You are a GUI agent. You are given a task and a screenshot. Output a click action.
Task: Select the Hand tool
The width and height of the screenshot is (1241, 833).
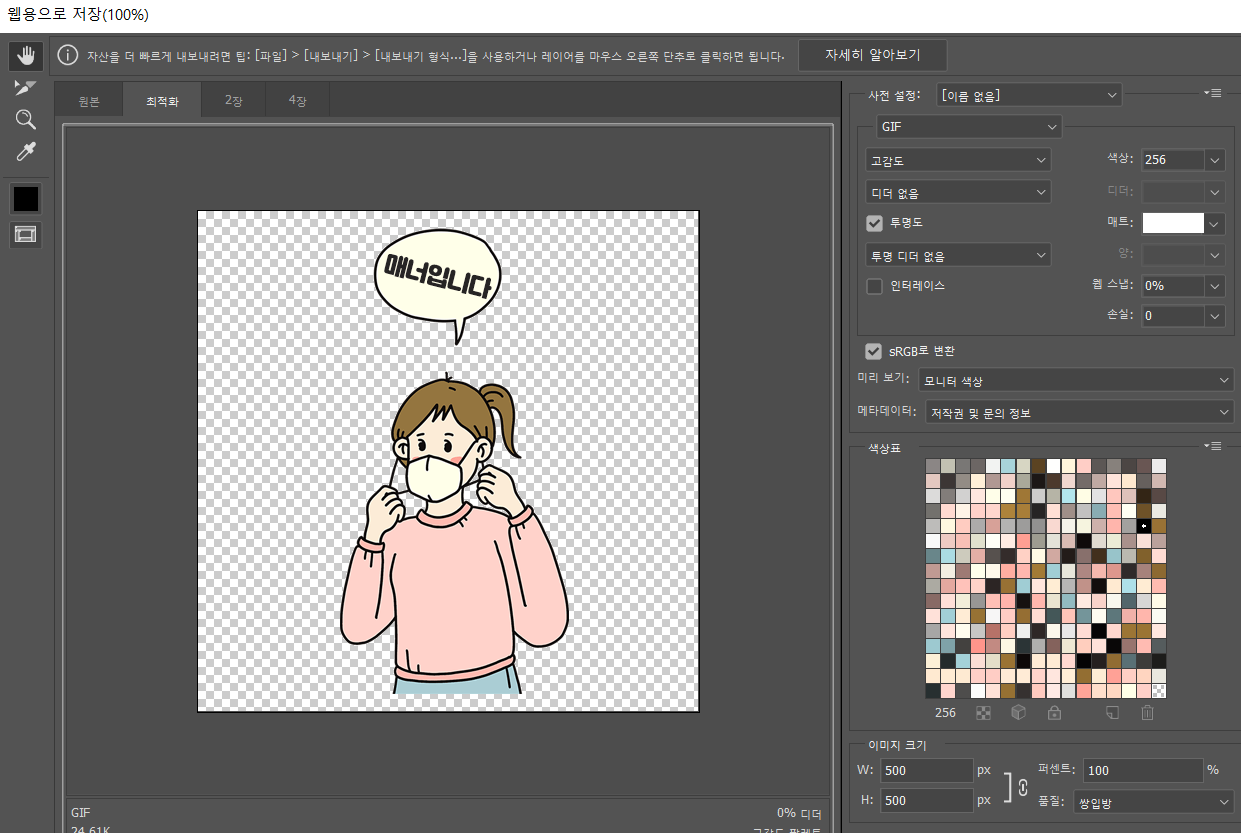pyautogui.click(x=25, y=55)
